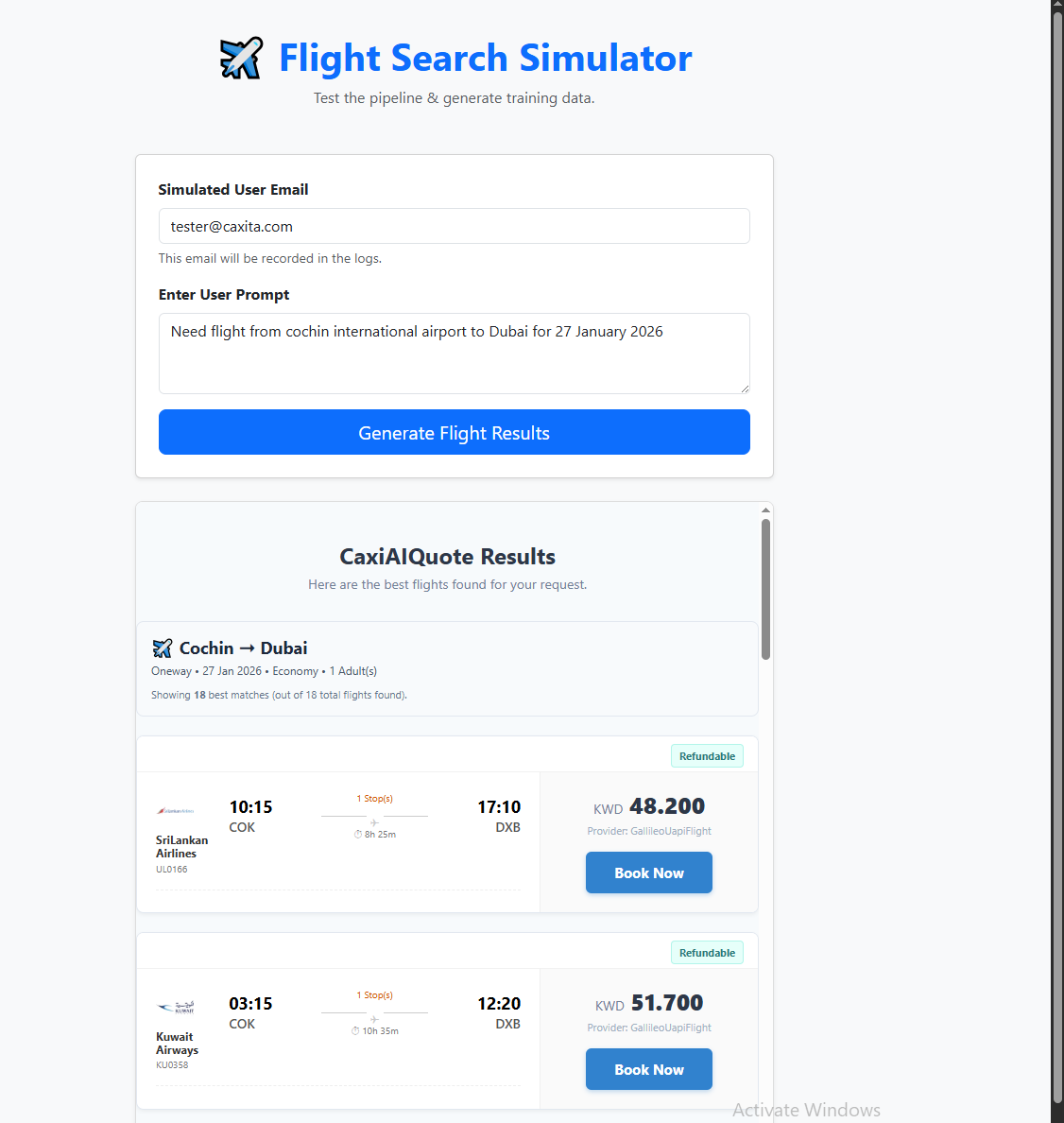
Task: Click the 1 Stop(s) label on the SriLankan flight
Action: pos(374,799)
